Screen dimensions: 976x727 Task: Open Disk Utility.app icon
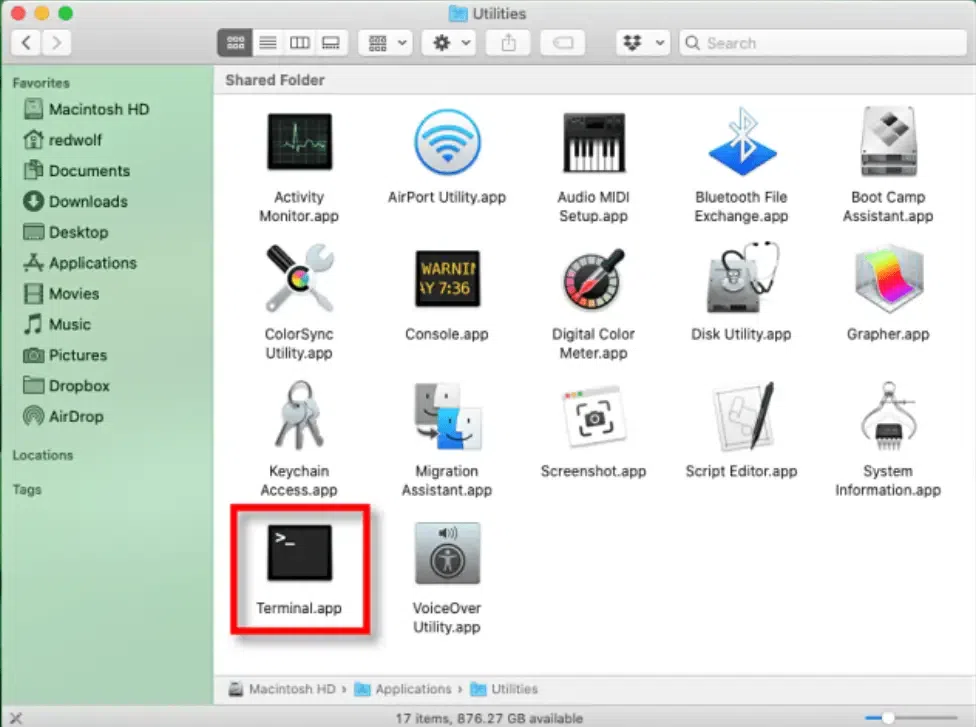[x=741, y=278]
